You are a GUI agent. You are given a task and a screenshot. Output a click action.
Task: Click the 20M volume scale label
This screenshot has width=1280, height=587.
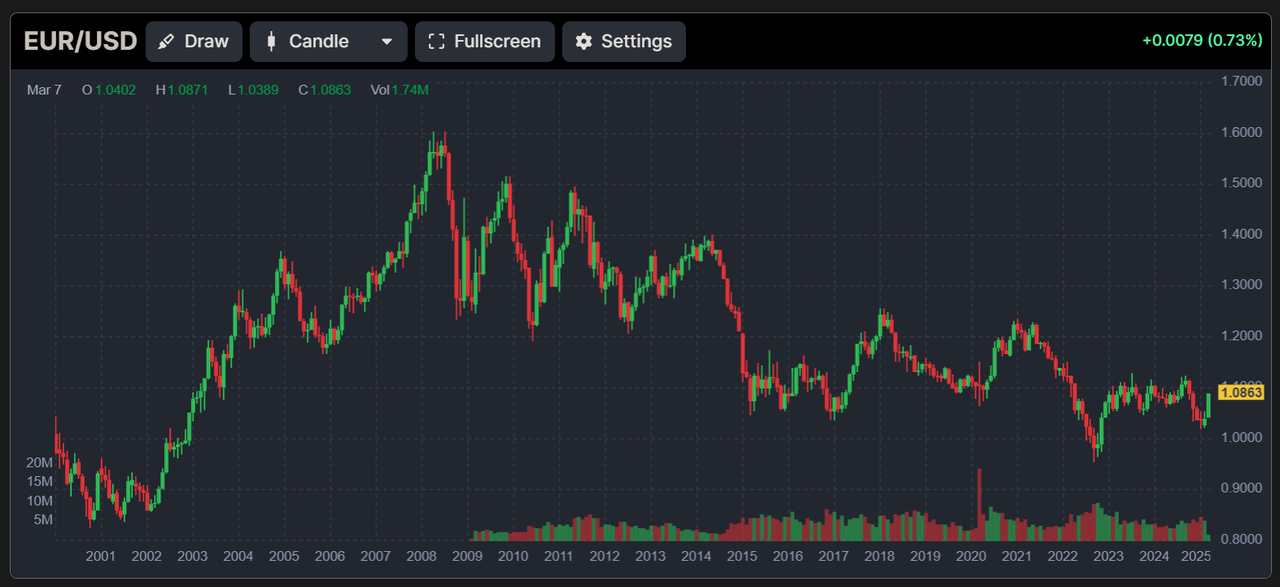click(40, 463)
